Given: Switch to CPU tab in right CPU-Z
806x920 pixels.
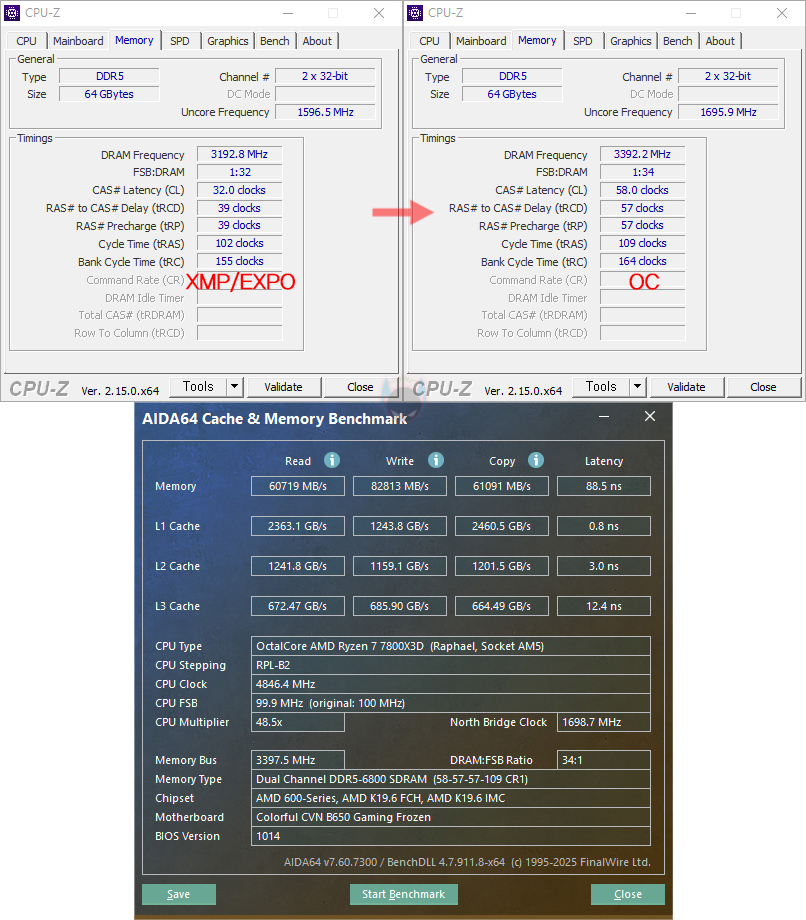Looking at the screenshot, I should click(429, 41).
